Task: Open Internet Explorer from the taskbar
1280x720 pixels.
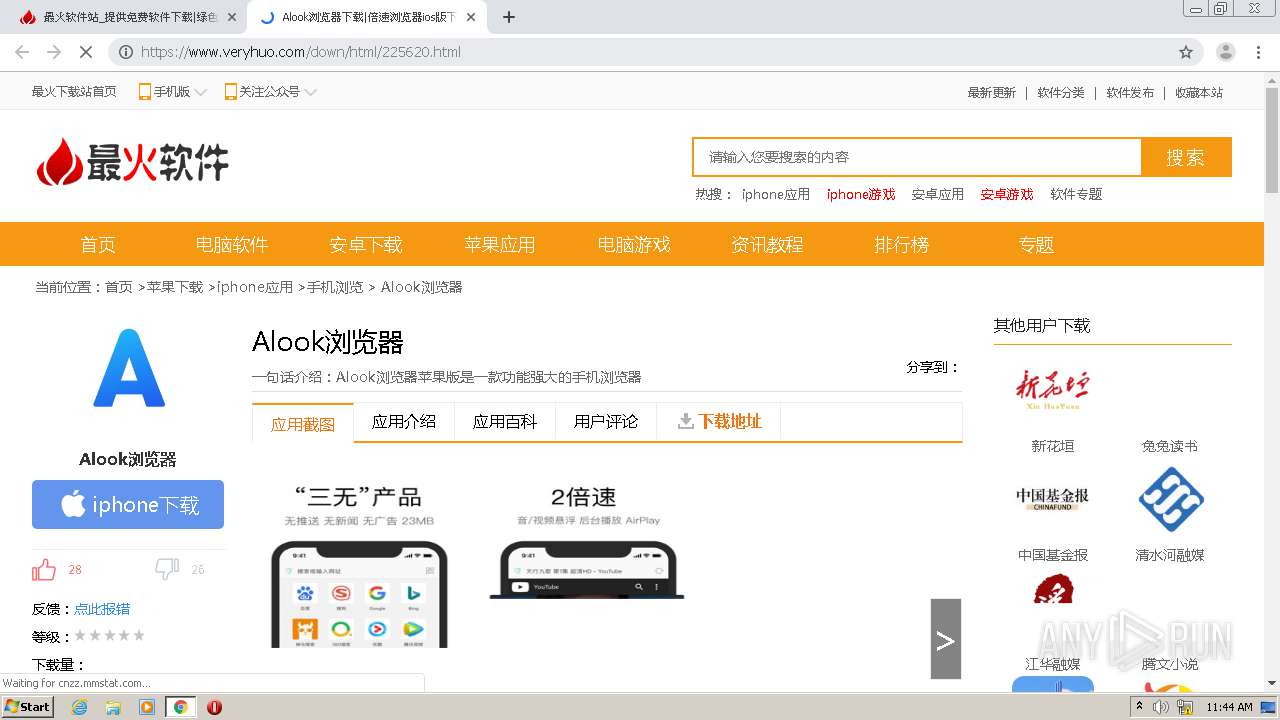Action: point(79,707)
